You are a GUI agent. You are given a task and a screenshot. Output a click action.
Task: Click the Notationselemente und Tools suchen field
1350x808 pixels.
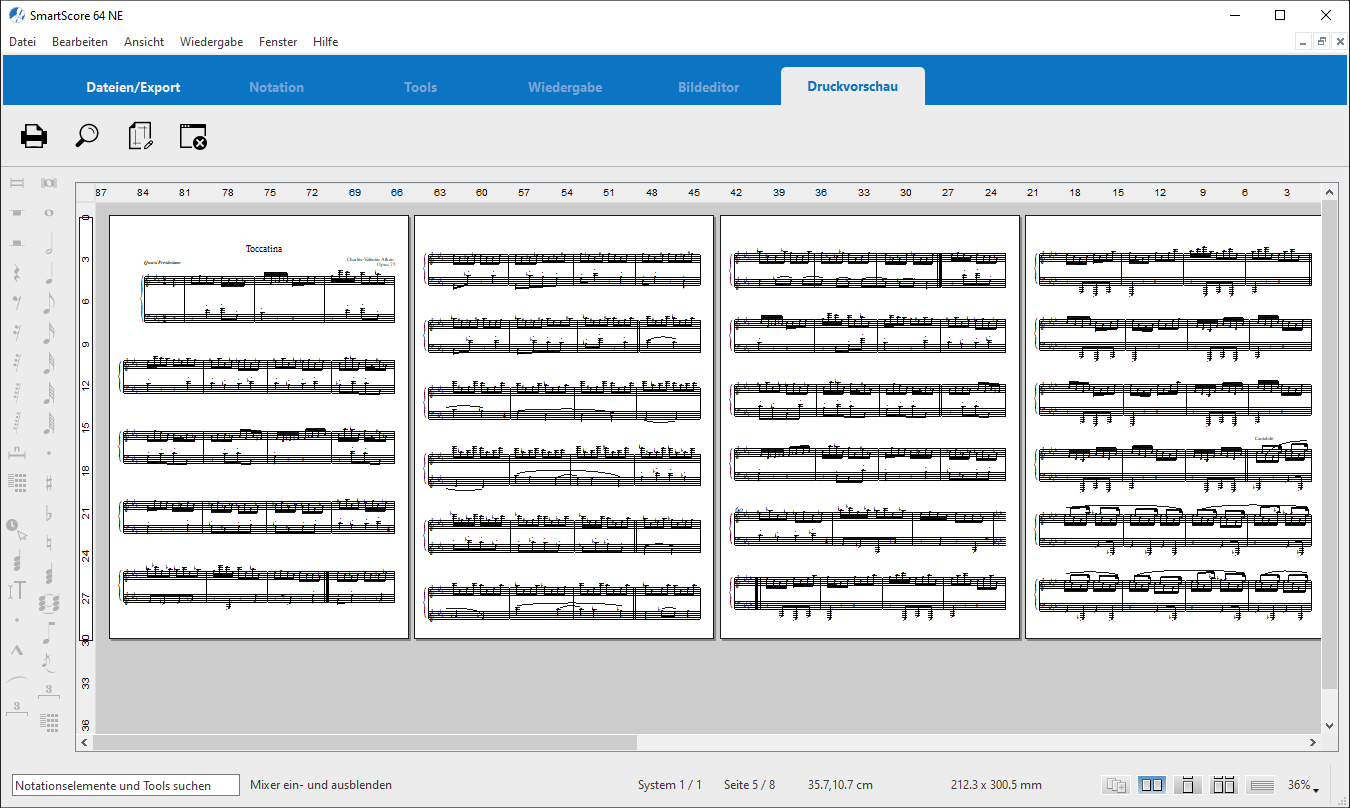click(126, 785)
